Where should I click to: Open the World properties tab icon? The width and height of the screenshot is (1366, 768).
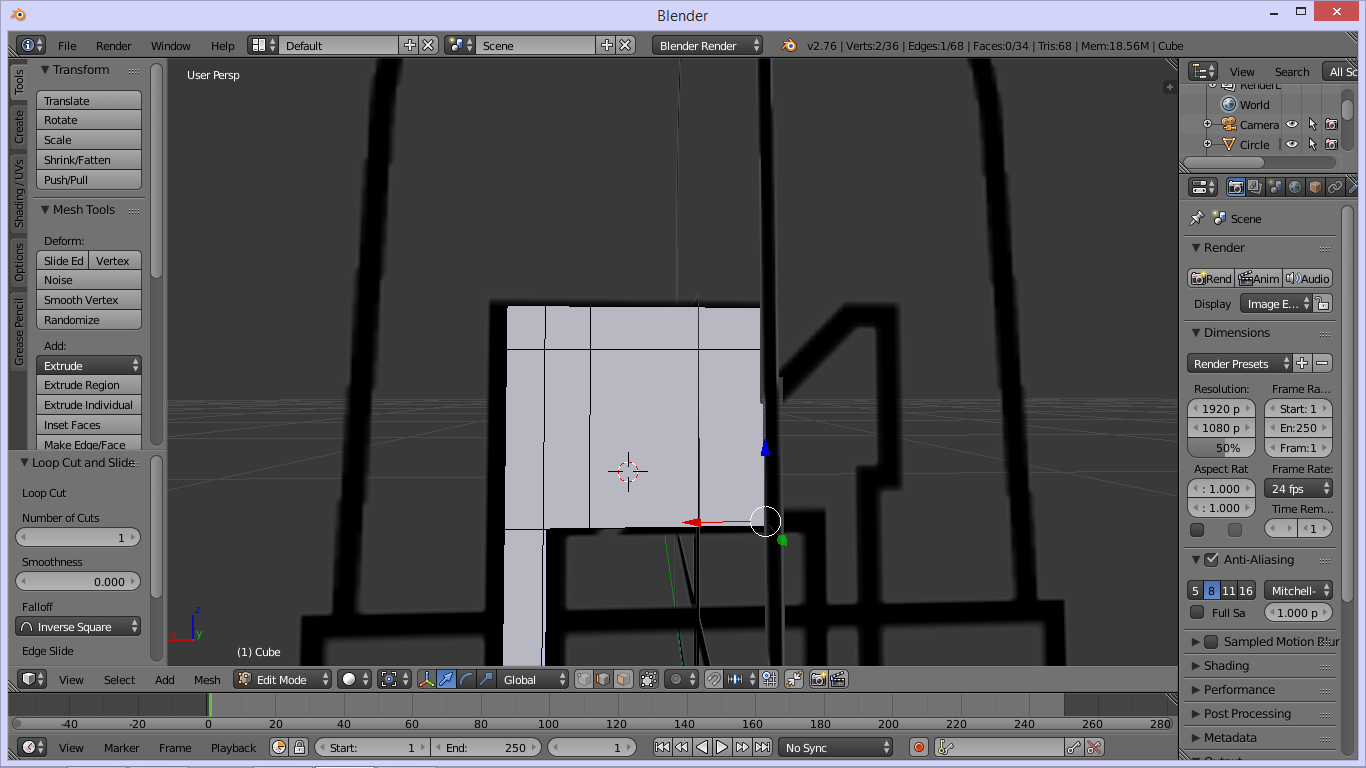[1295, 187]
